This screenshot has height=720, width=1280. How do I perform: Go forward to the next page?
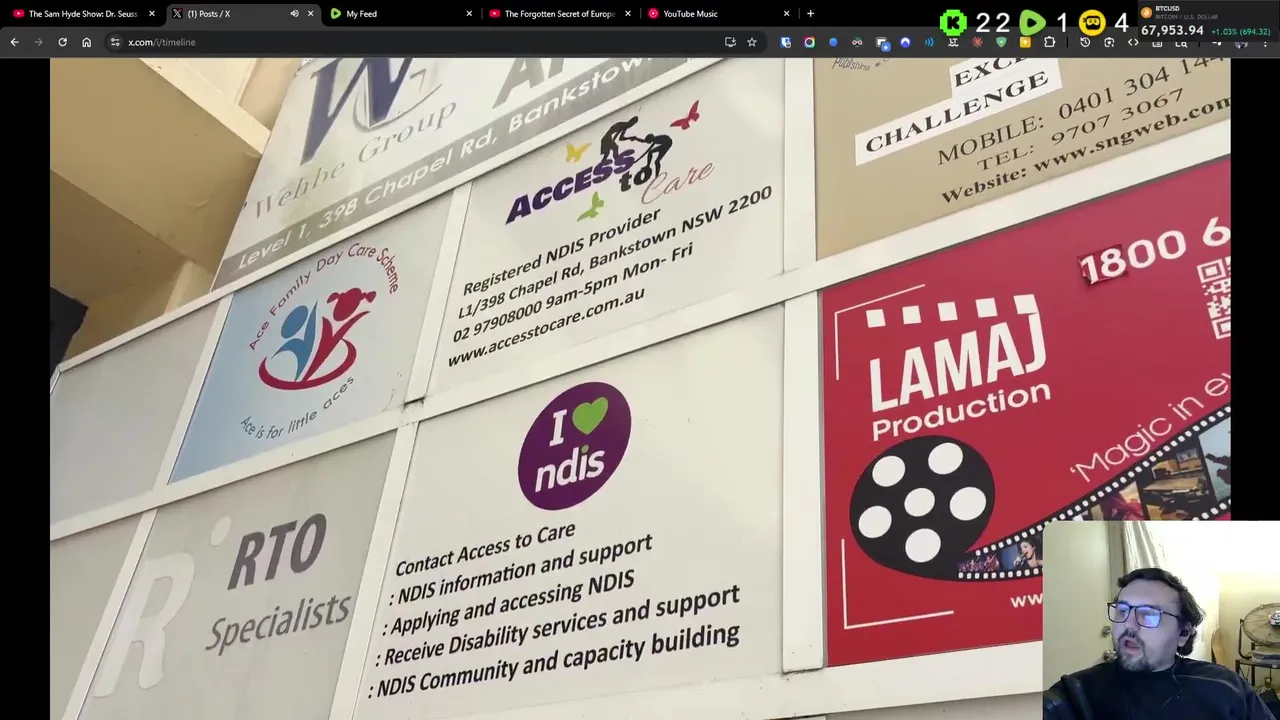(38, 42)
